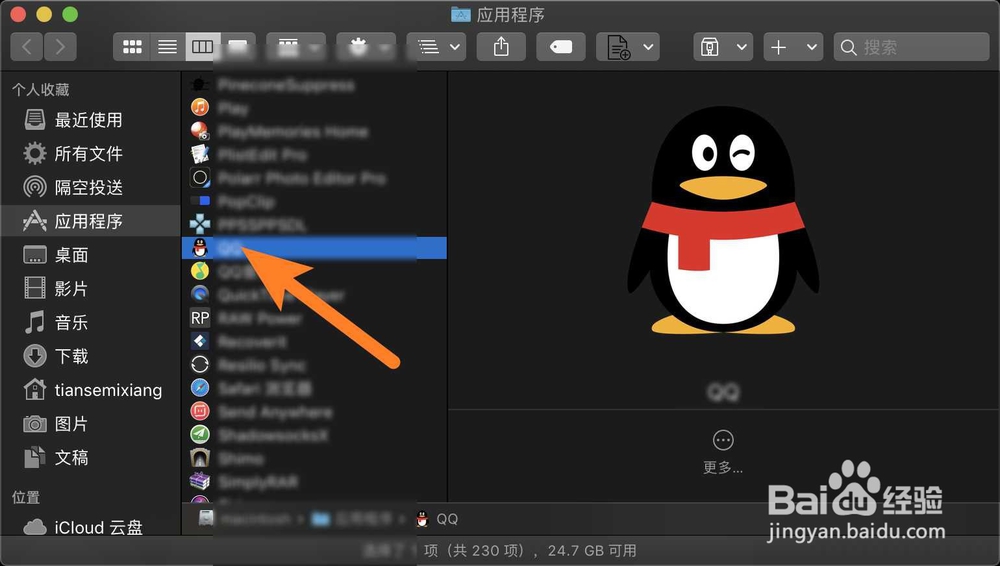The width and height of the screenshot is (1000, 566).
Task: Switch to list view
Action: pos(168,47)
